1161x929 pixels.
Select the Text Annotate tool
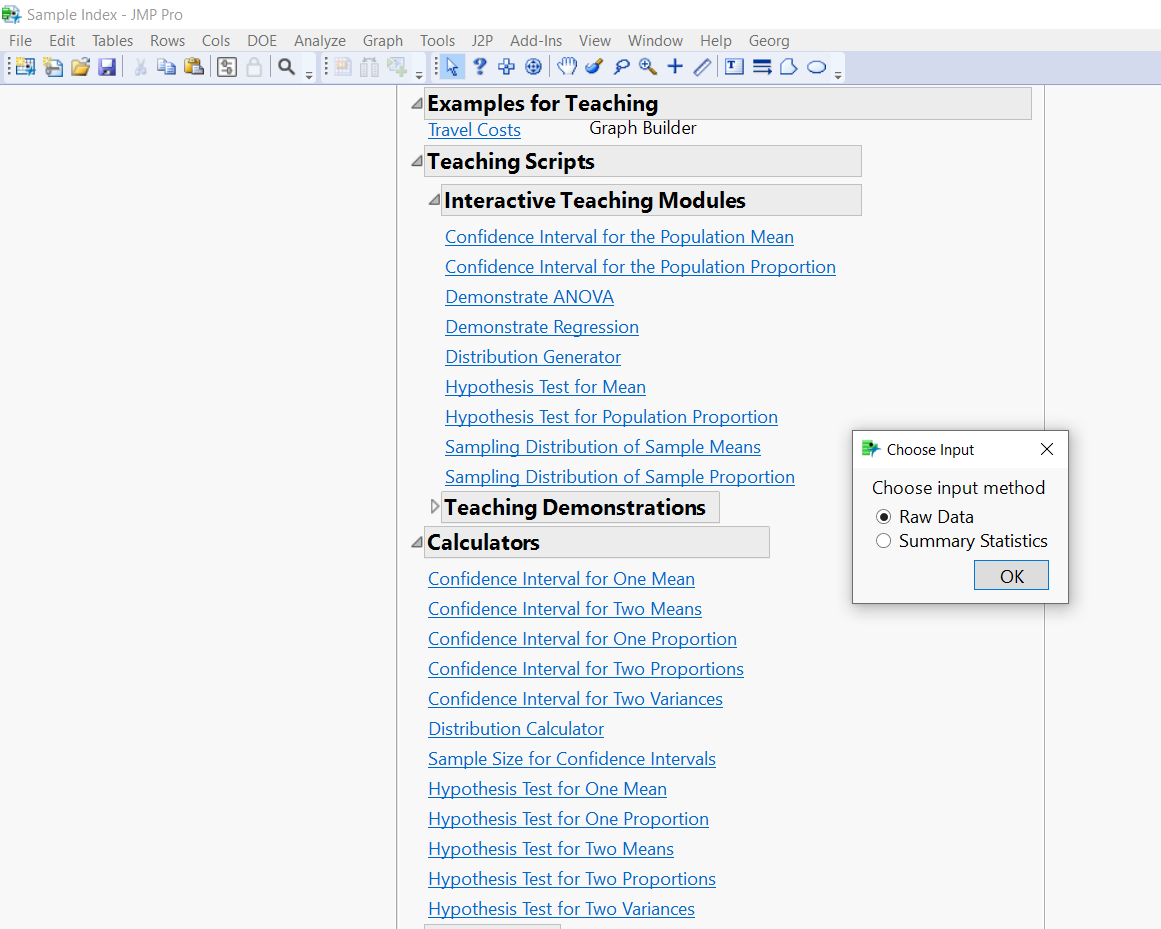click(734, 67)
